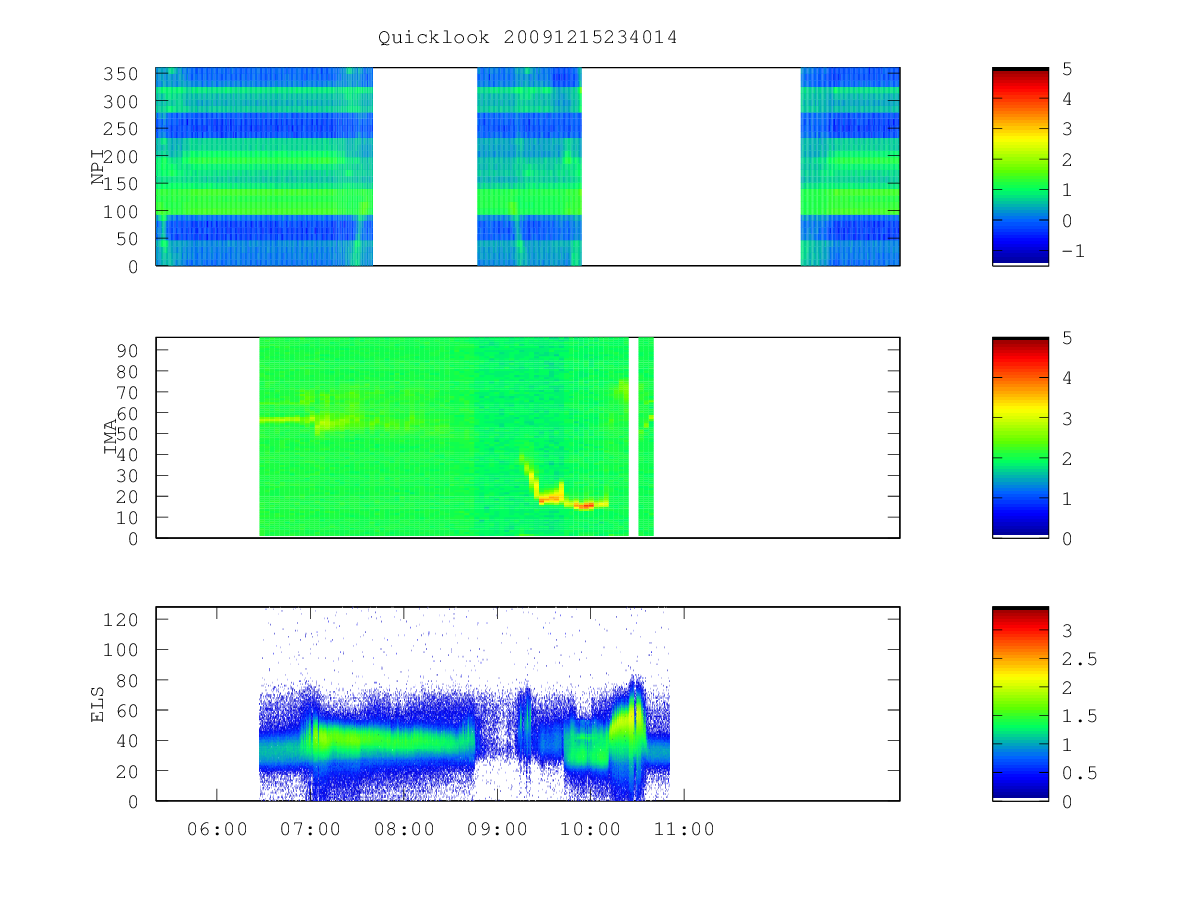Image resolution: width=1200 pixels, height=900 pixels.
Task: Click the 08:00 time axis tick label
Action: pos(404,829)
